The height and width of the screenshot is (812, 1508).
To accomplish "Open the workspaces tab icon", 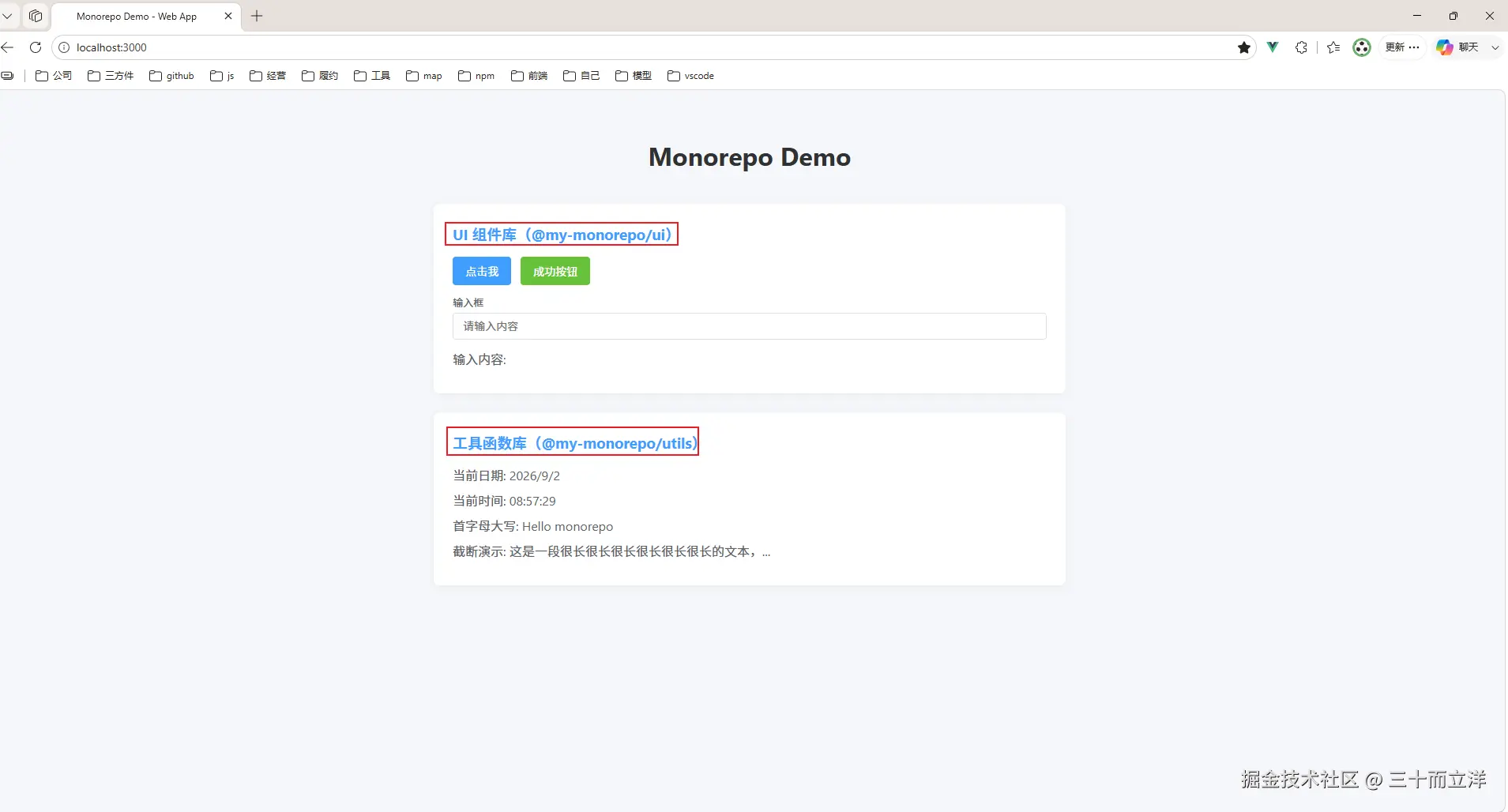I will click(36, 16).
